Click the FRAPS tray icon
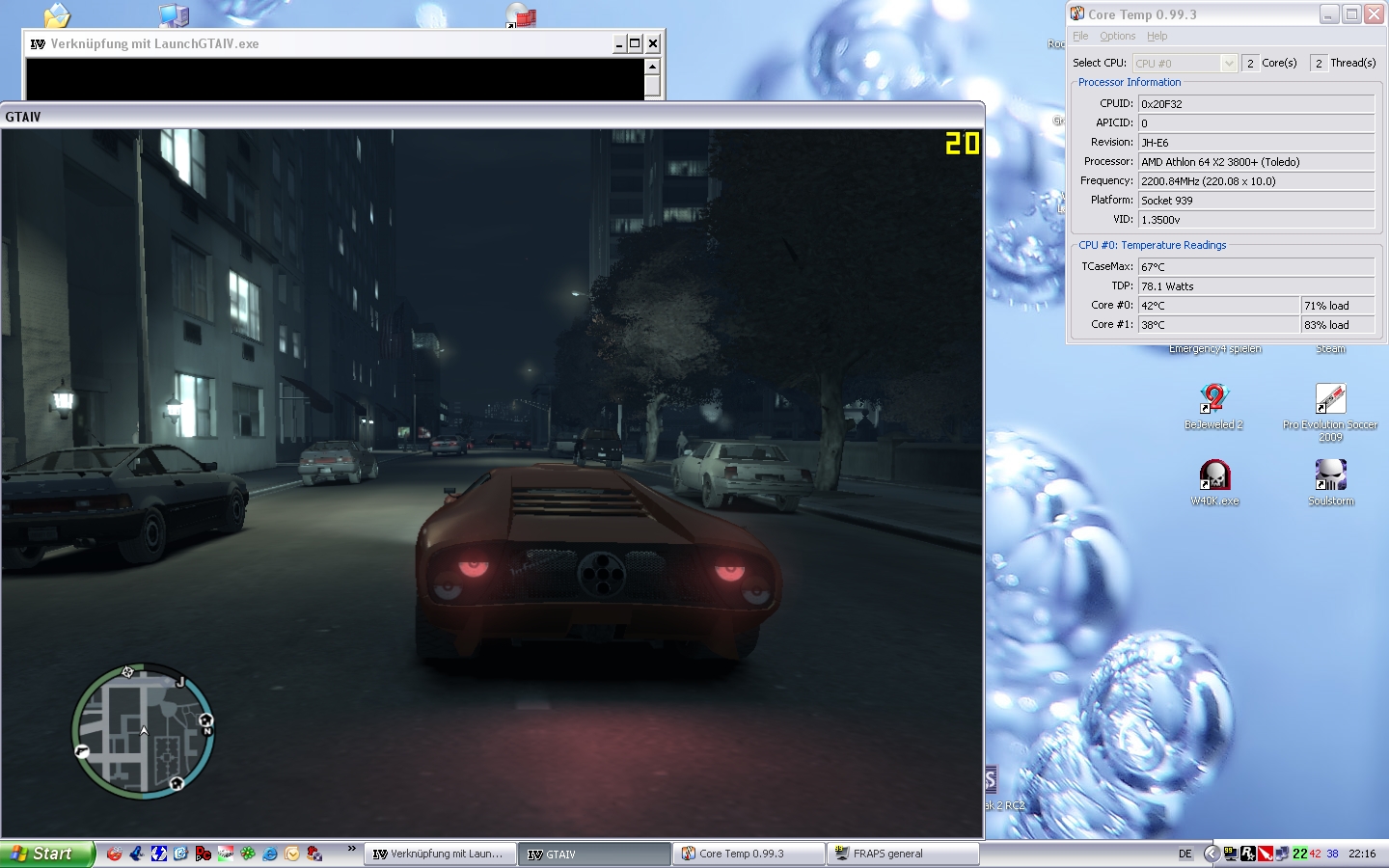 click(1231, 854)
